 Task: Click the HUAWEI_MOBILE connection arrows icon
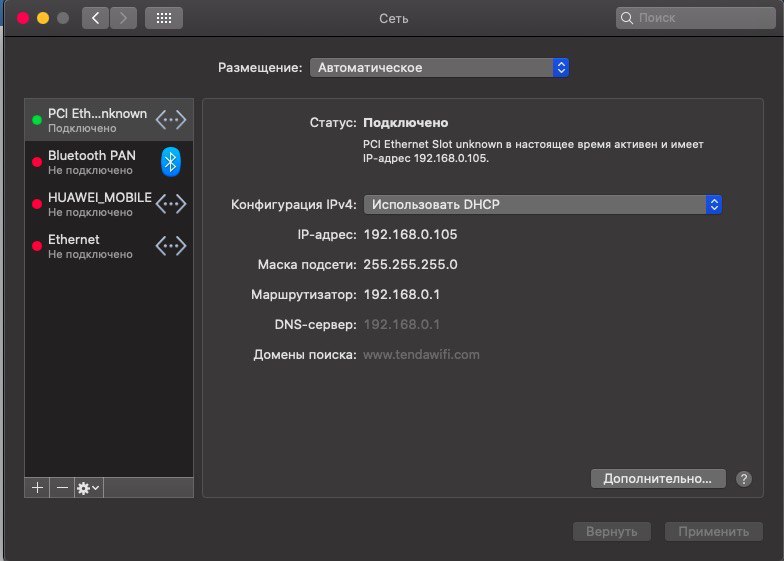click(x=171, y=203)
